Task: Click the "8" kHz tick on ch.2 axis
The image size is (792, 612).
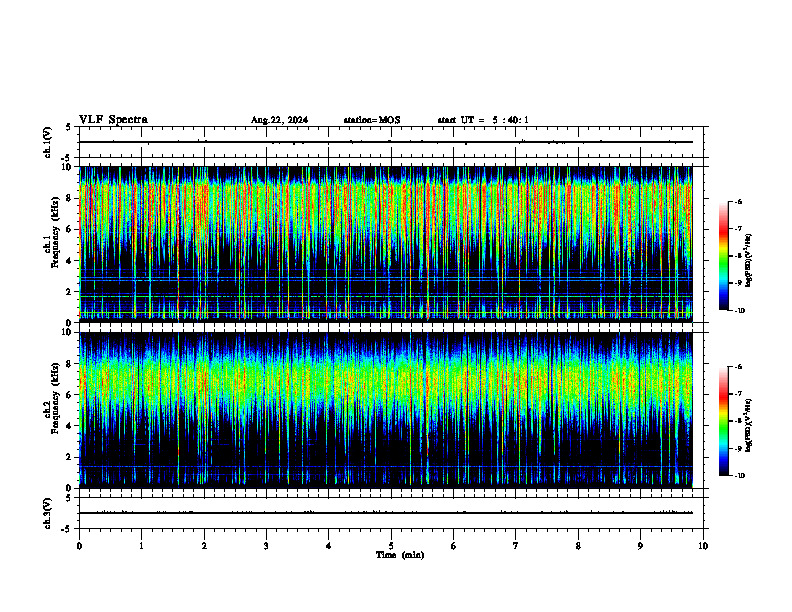Action: [70, 364]
